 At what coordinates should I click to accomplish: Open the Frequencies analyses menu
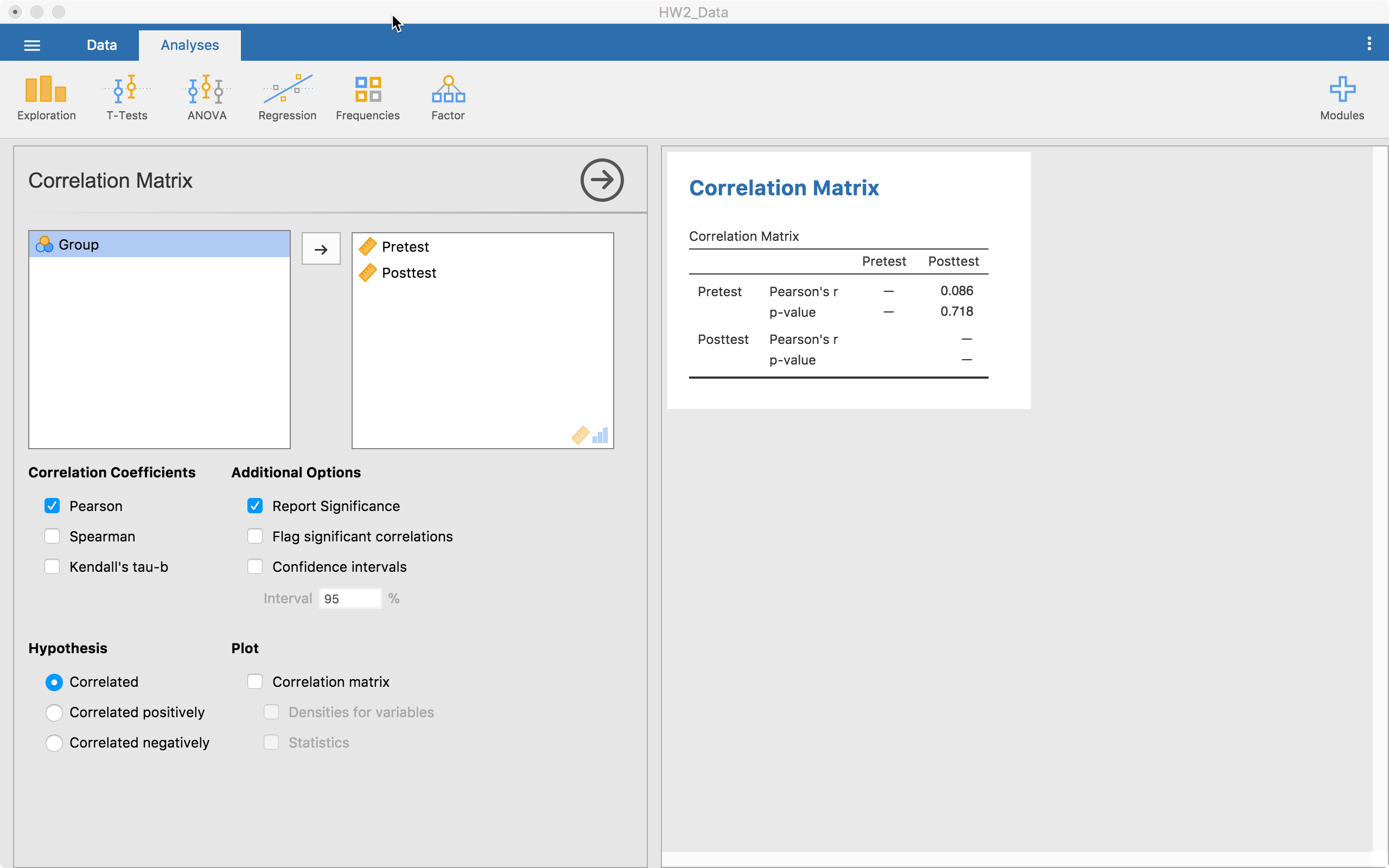click(x=367, y=98)
